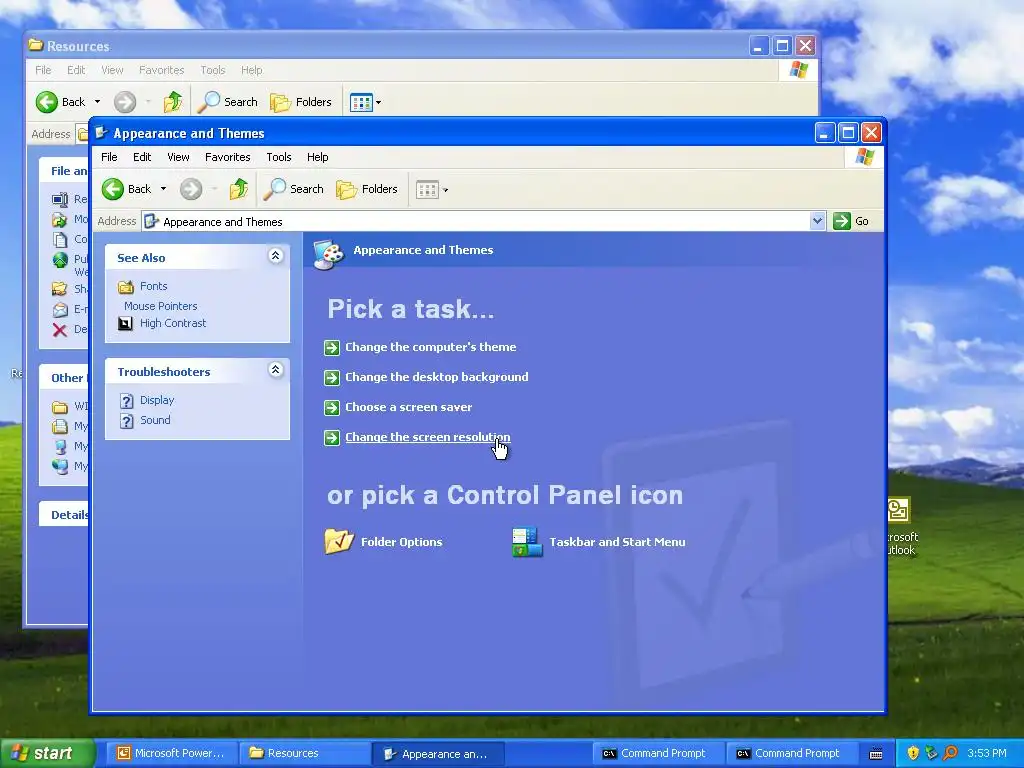The height and width of the screenshot is (768, 1024).
Task: Minimize the Appearance and Themes window
Action: pos(825,133)
